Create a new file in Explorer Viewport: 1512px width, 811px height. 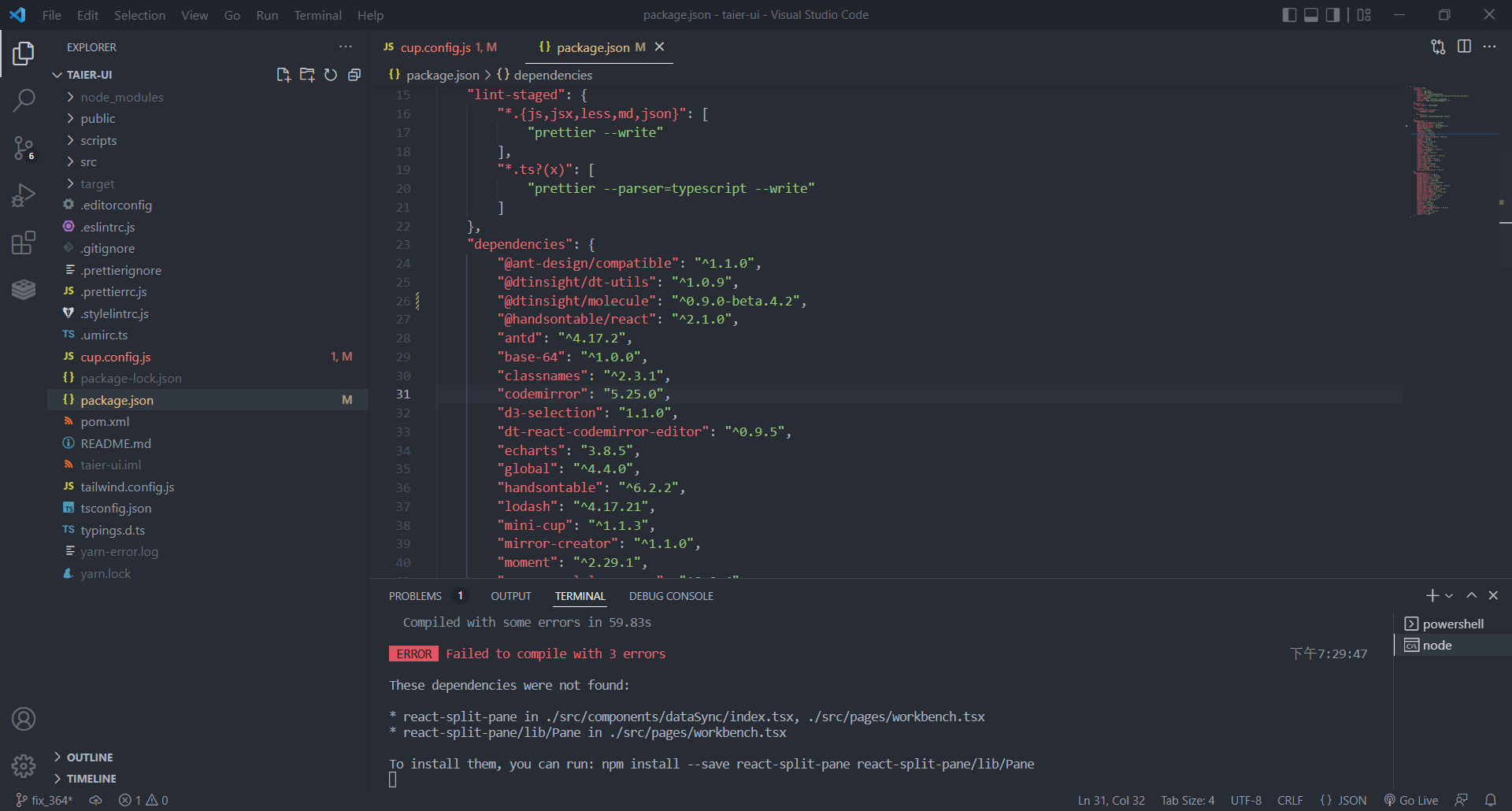click(283, 74)
